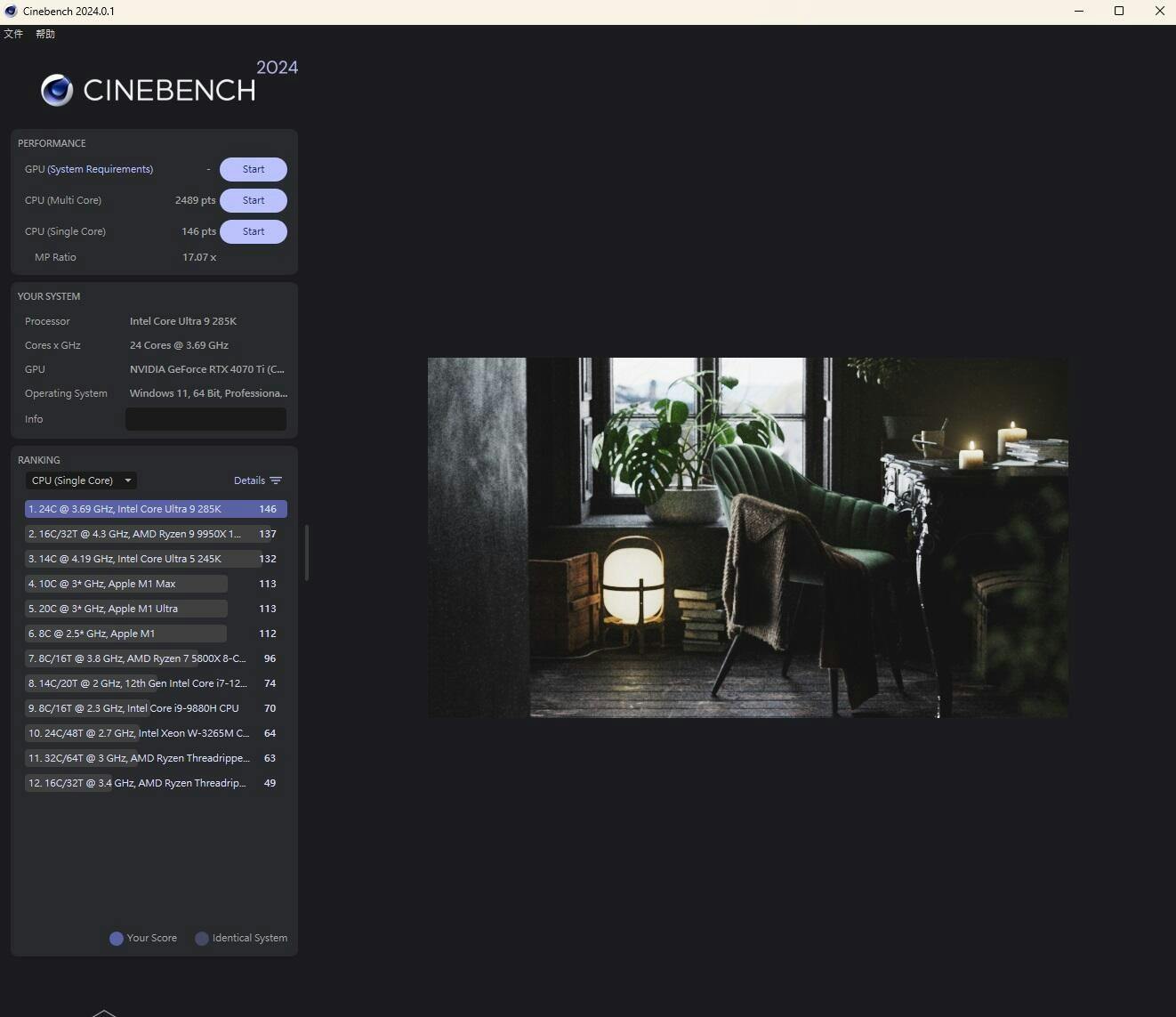The height and width of the screenshot is (1017, 1176).
Task: Start the GPU benchmark
Action: [x=254, y=169]
